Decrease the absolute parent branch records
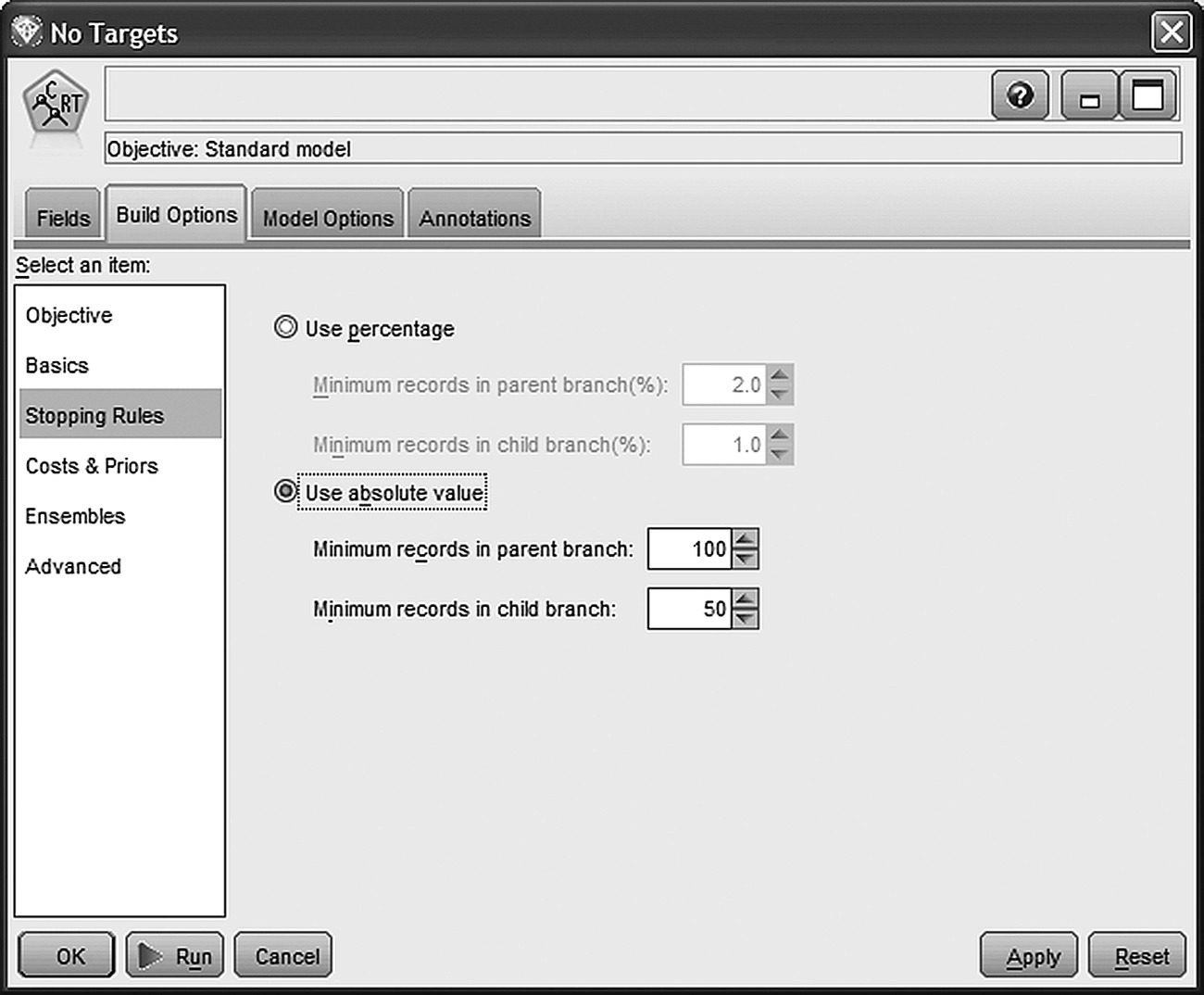Screen dimensions: 1204x995 click(x=746, y=559)
